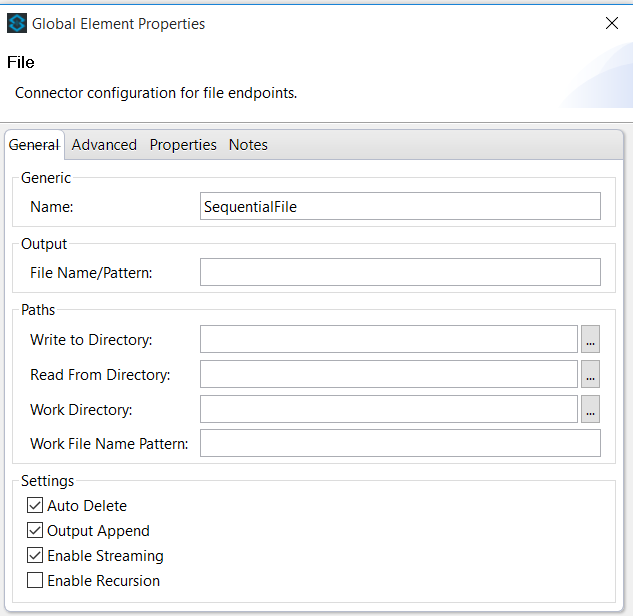Click the Read From Directory text field
Viewport: 633px width, 616px height.
[x=388, y=375]
